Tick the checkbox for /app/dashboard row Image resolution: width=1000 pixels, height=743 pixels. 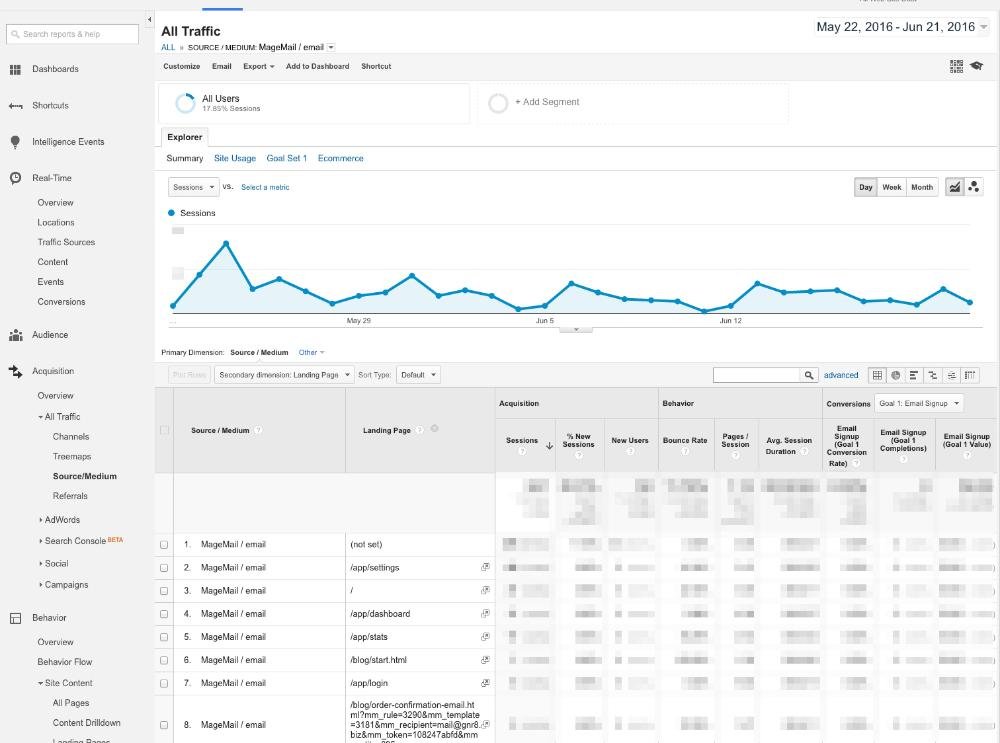[164, 614]
